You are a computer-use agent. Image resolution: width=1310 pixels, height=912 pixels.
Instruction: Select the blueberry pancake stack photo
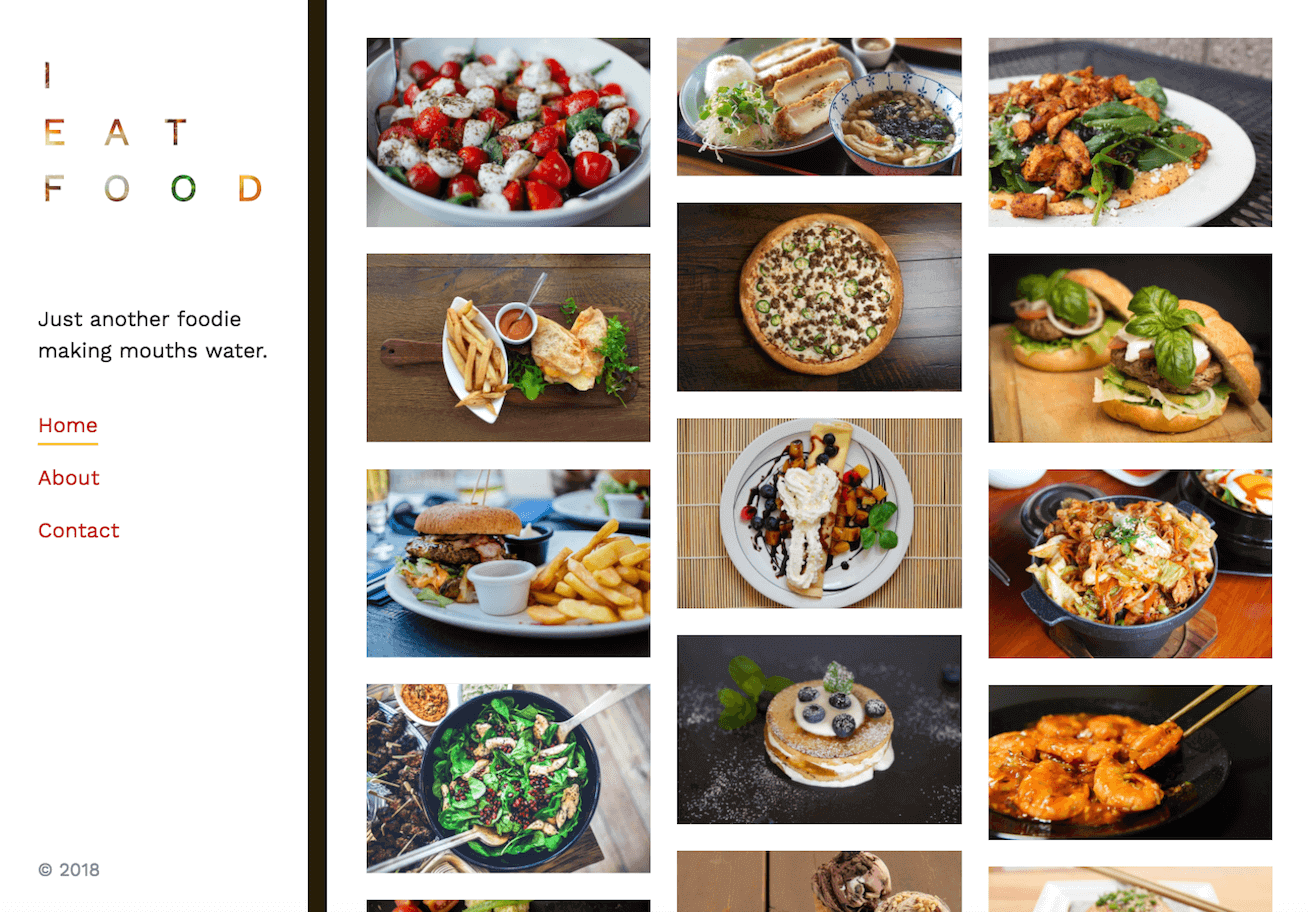819,729
